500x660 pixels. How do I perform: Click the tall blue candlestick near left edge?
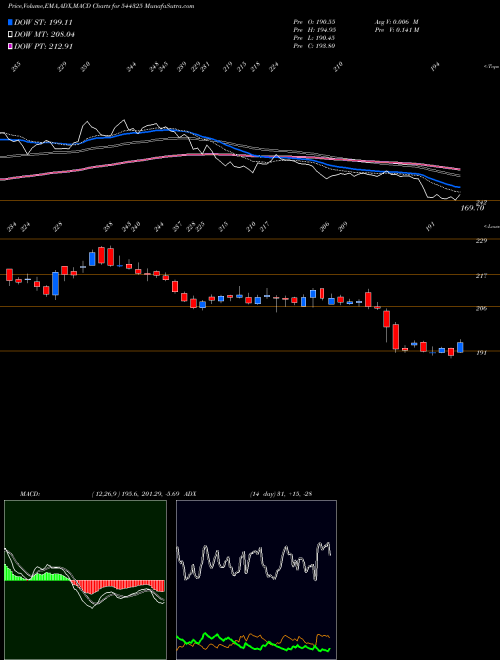(x=56, y=284)
